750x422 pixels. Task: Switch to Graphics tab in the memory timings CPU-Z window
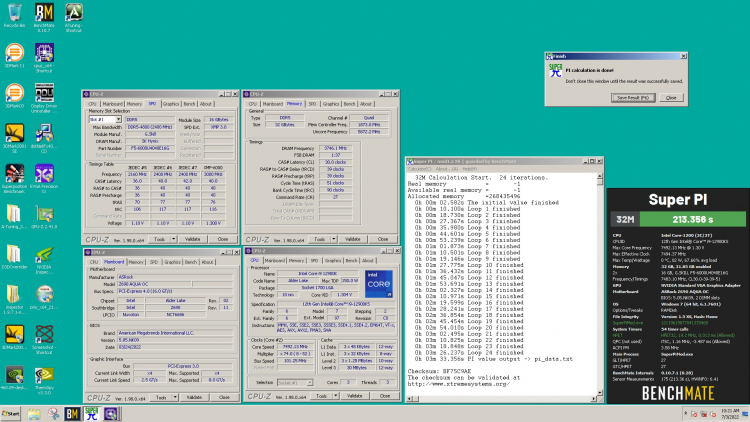click(329, 102)
